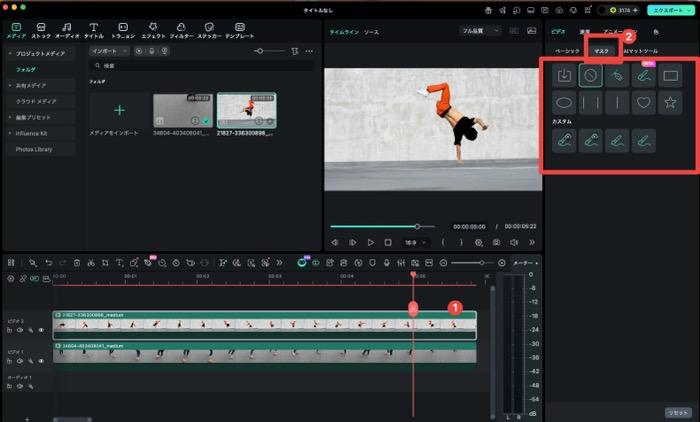Select the first custom mask preset
Viewport: 700px width, 422px height.
tap(564, 141)
